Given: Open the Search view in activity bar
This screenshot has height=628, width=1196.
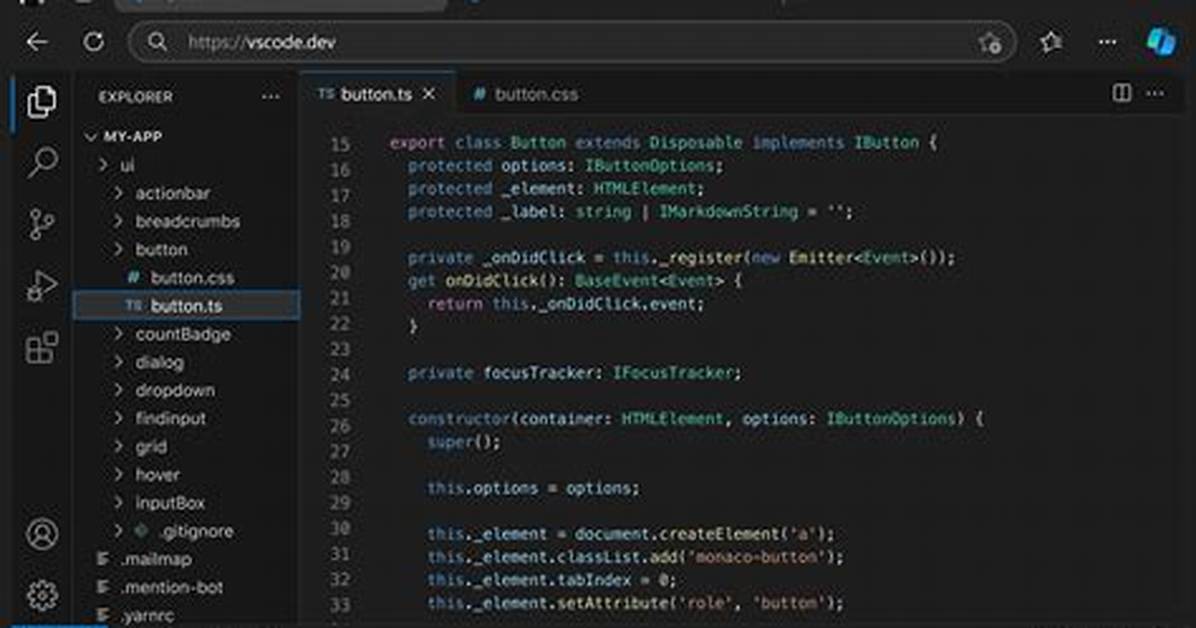Looking at the screenshot, I should click(x=42, y=162).
